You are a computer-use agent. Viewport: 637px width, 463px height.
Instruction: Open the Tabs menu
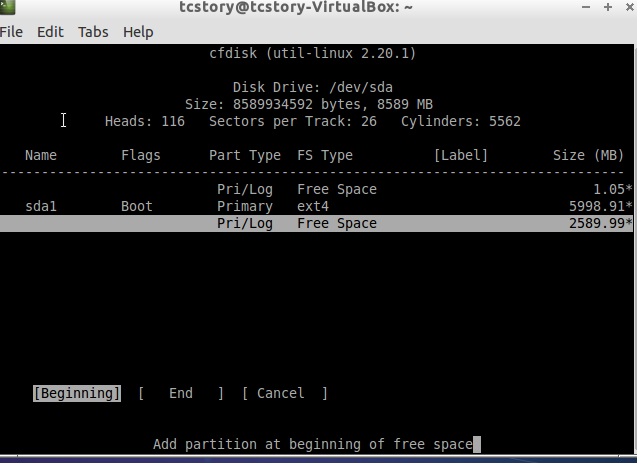(93, 32)
